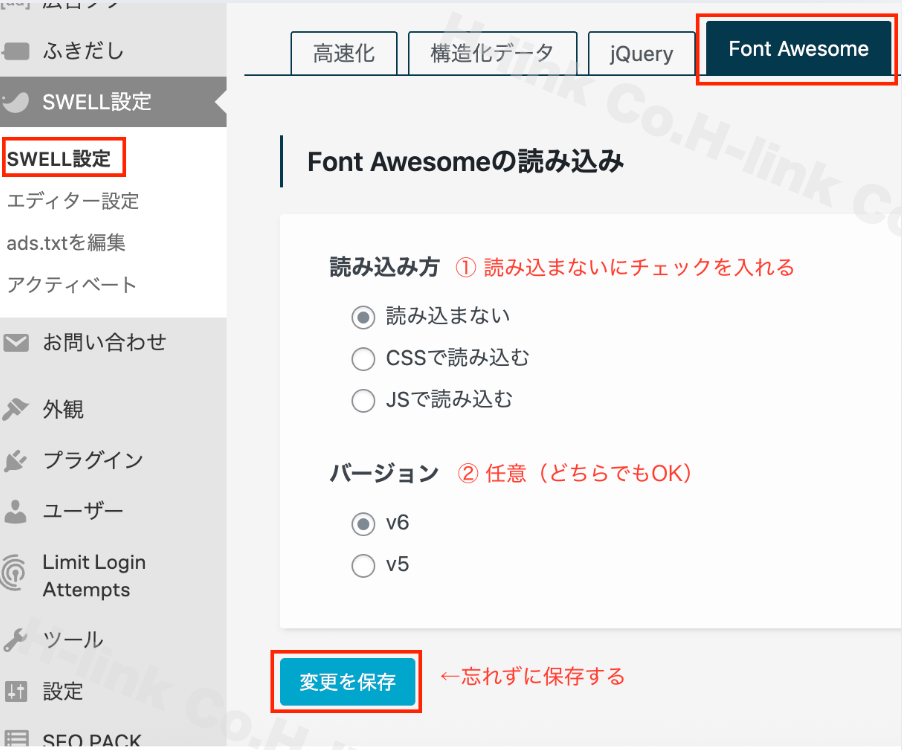
Task: Click the ユーザー user icon
Action: [x=18, y=510]
